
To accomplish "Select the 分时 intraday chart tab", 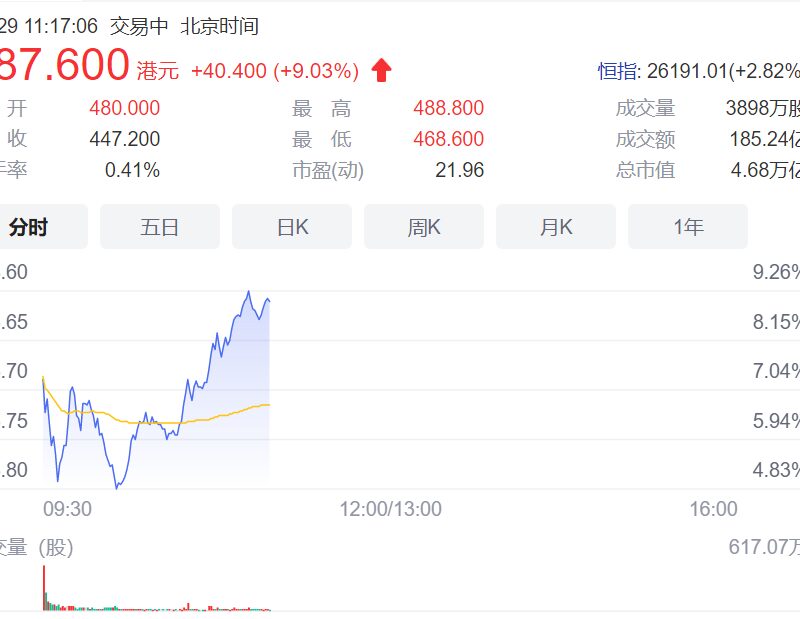I will pos(43,227).
